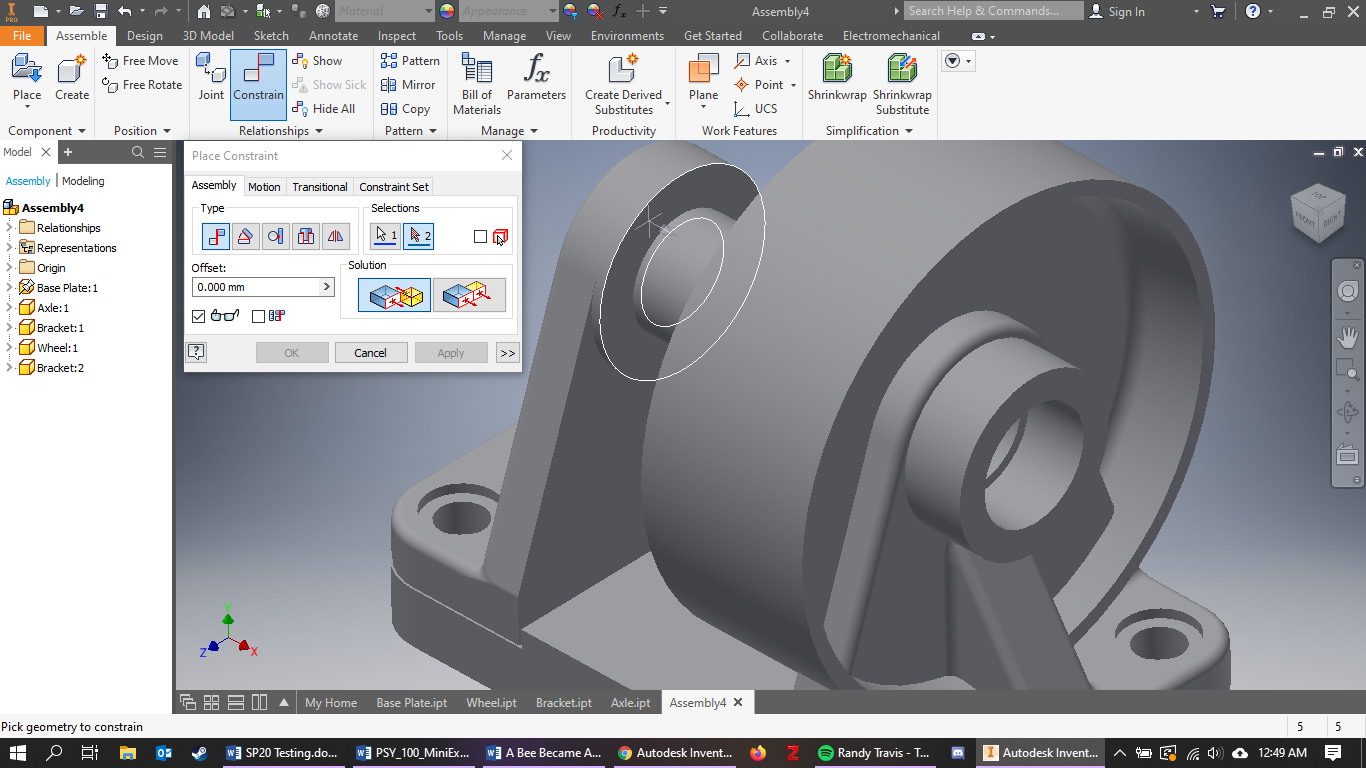1366x768 pixels.
Task: Select the Mate constraint type
Action: pyautogui.click(x=216, y=236)
